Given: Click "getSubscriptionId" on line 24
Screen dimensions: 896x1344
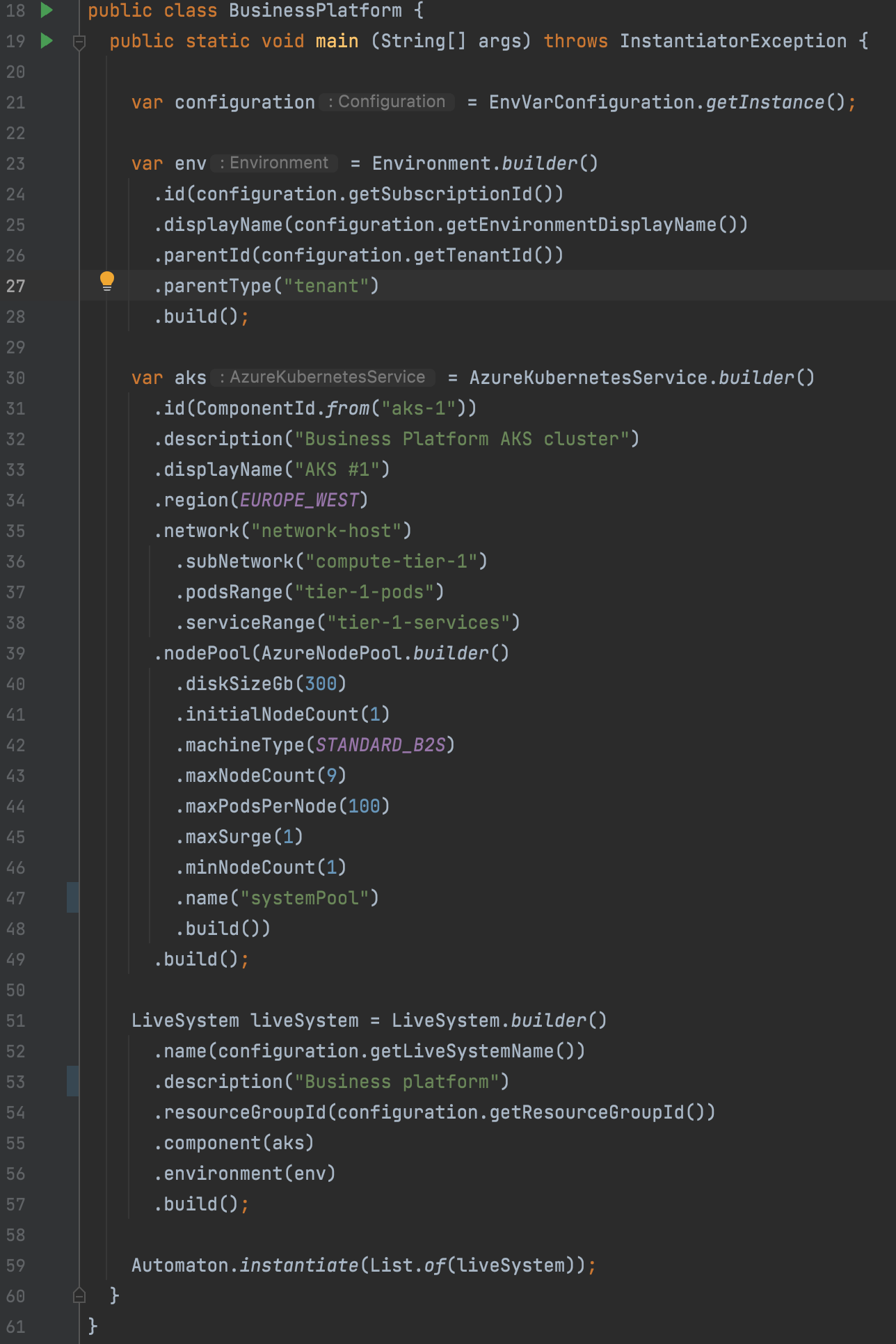Looking at the screenshot, I should coord(440,194).
